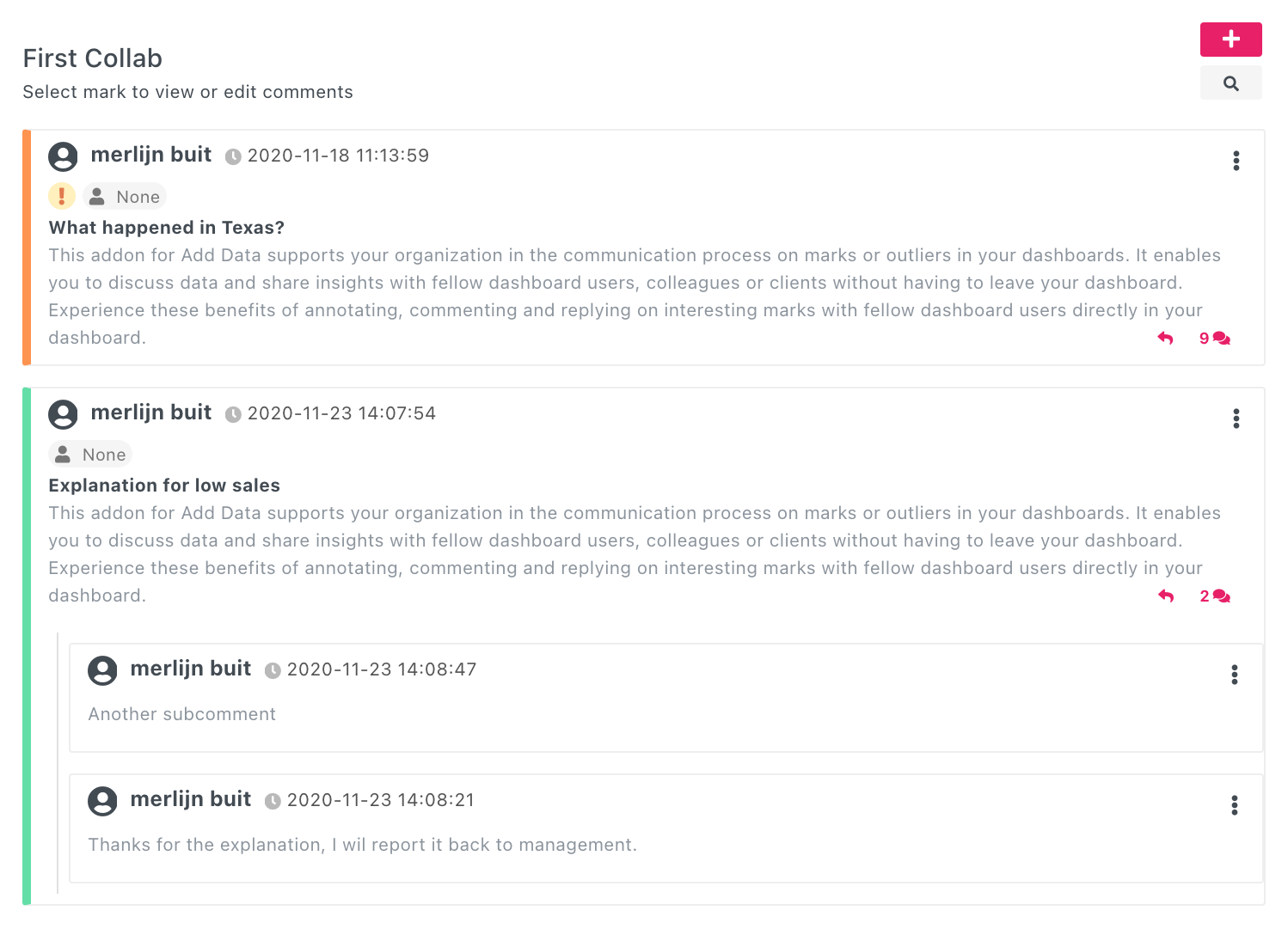Open options menu for 'Another subcomment' reply
1288x935 pixels.
(x=1234, y=675)
